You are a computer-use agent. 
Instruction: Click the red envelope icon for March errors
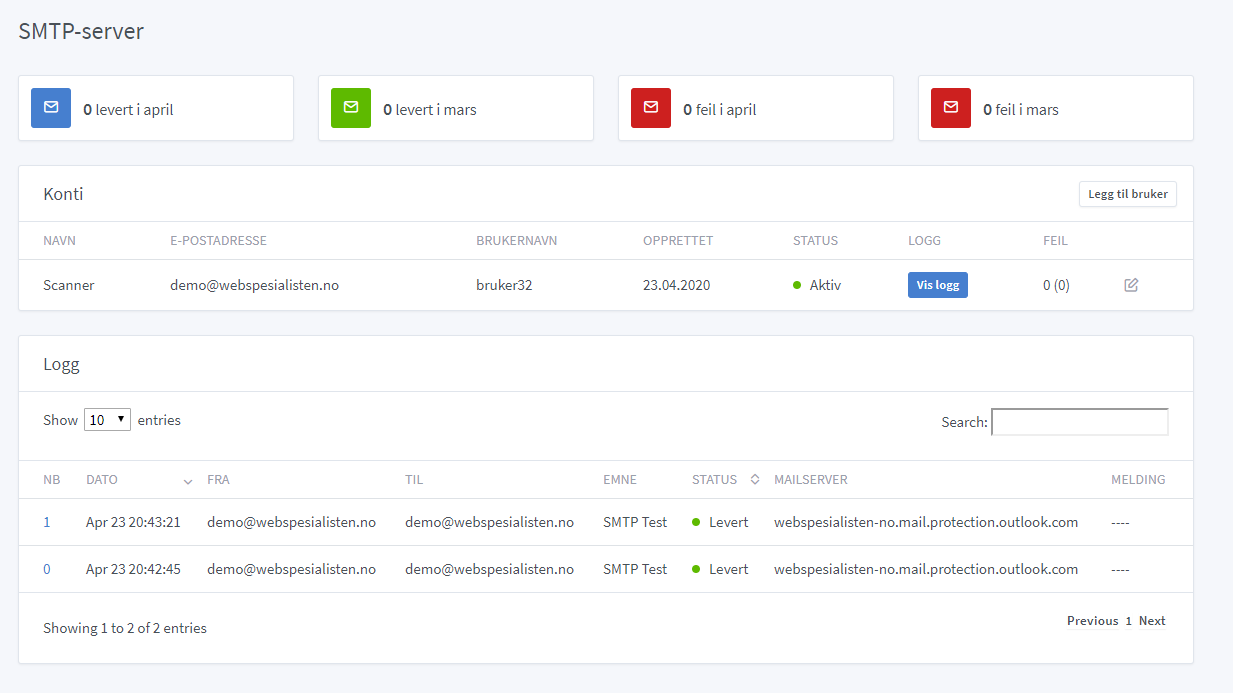coord(951,108)
